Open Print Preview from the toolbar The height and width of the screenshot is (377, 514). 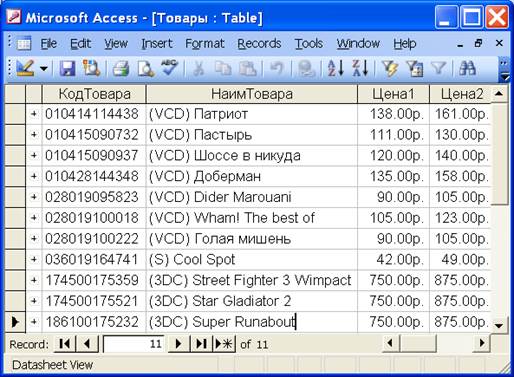(x=146, y=69)
